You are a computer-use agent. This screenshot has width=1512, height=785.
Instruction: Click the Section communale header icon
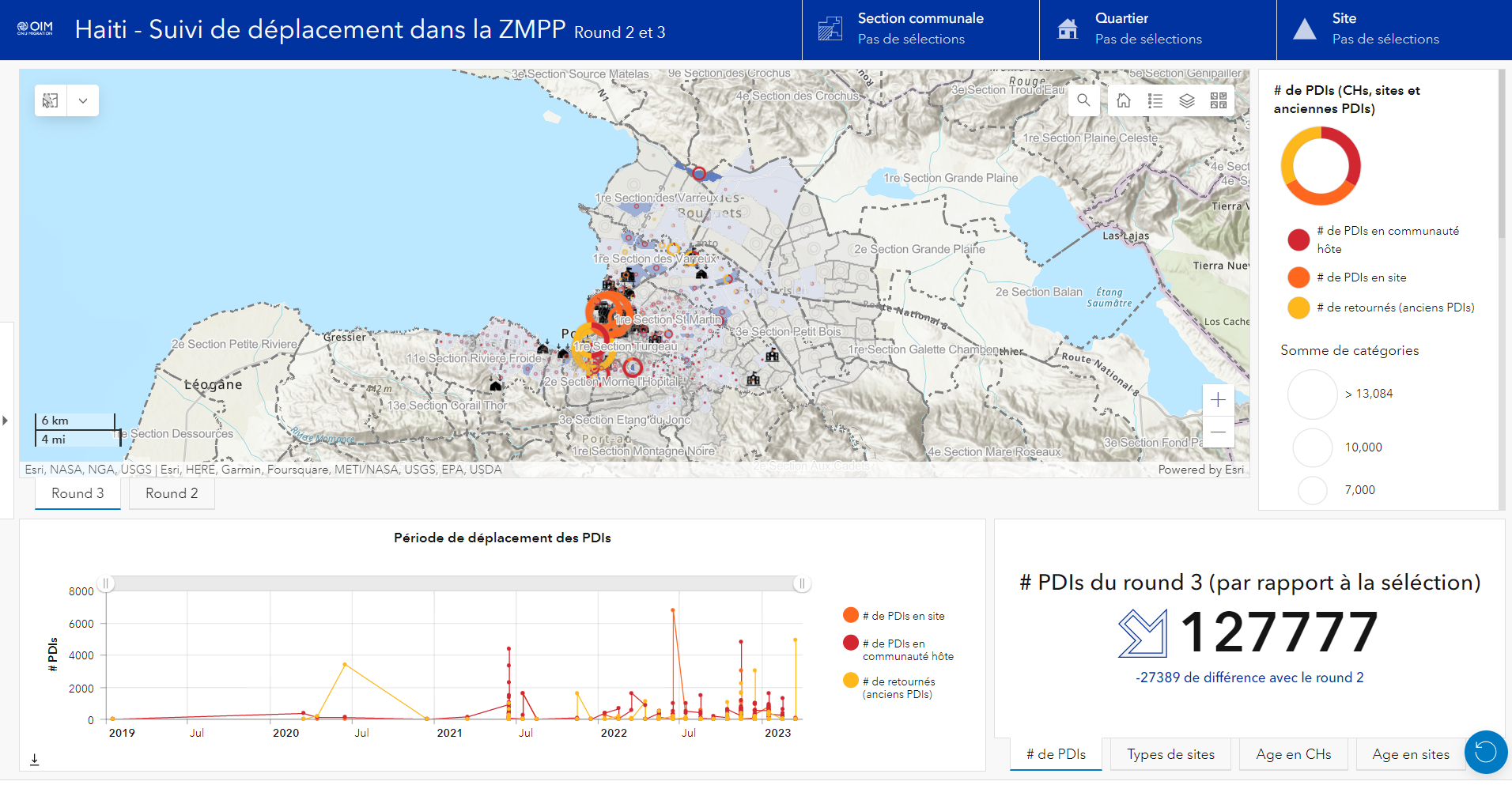[x=830, y=28]
